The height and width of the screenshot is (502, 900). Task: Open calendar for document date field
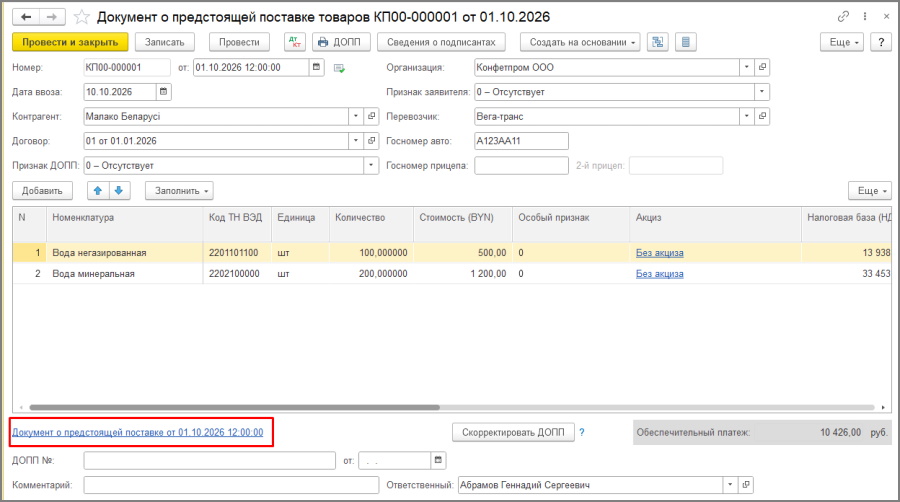click(x=316, y=67)
